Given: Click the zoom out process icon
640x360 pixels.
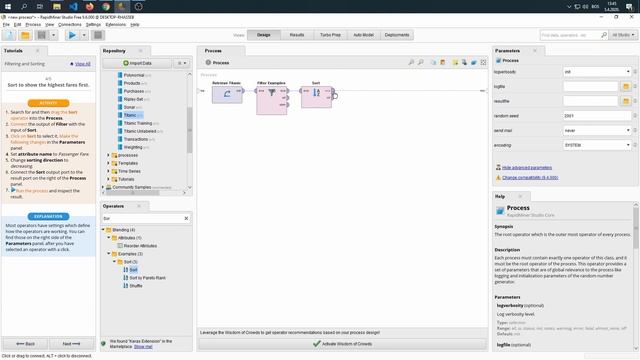Looking at the screenshot, I should coord(420,62).
